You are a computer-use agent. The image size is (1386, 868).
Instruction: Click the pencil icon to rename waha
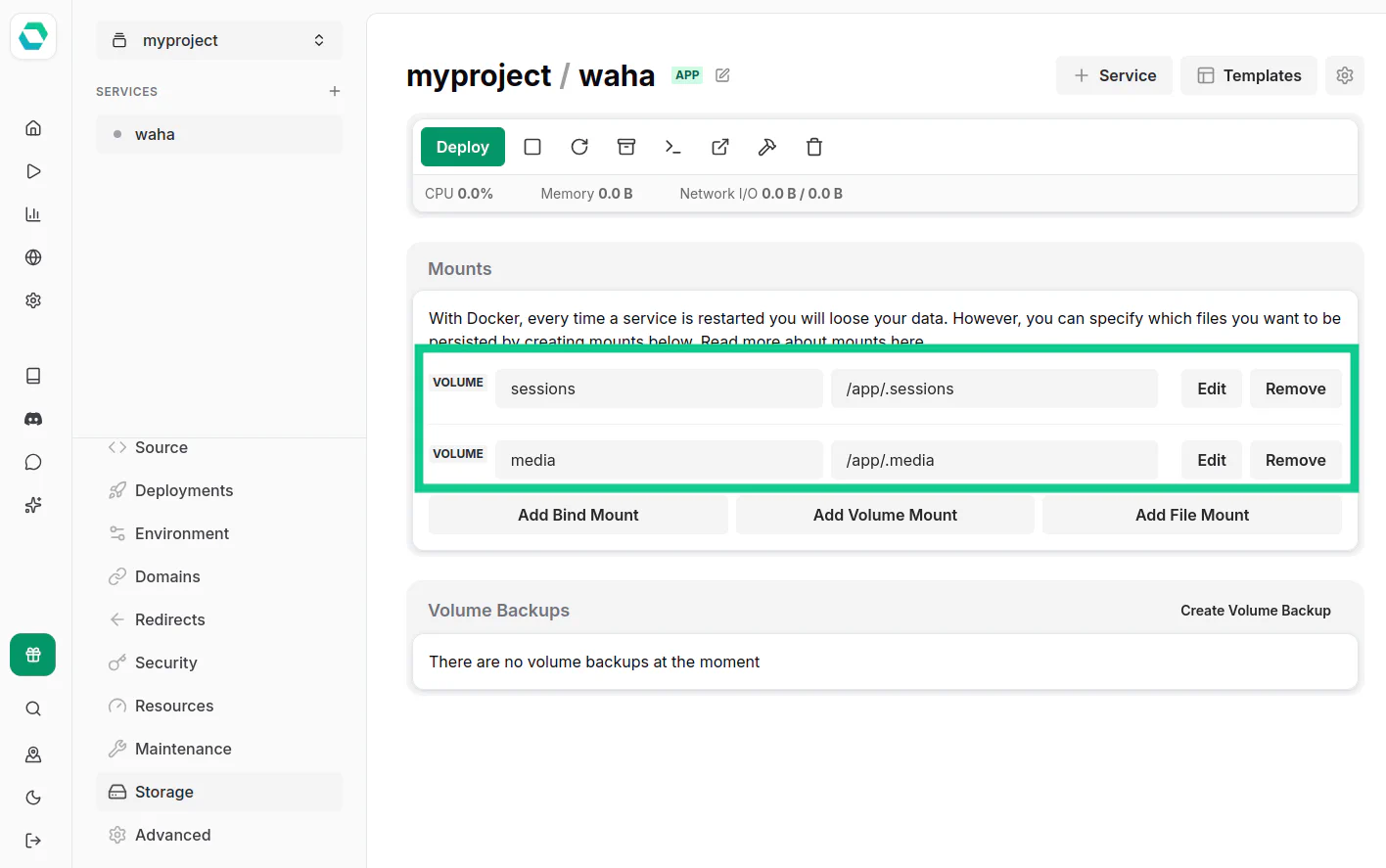tap(722, 75)
